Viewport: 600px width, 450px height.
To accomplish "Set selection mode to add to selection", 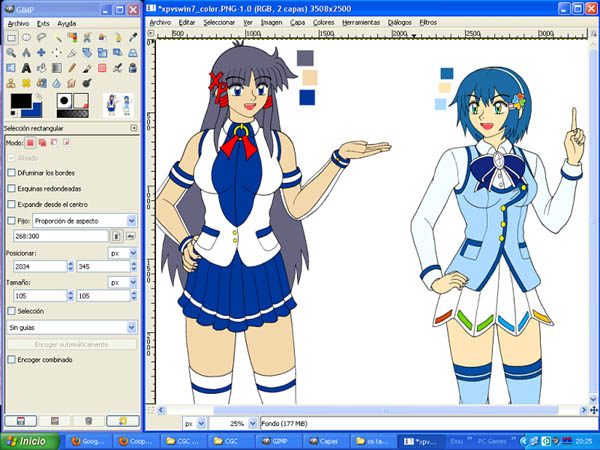I will [42, 143].
